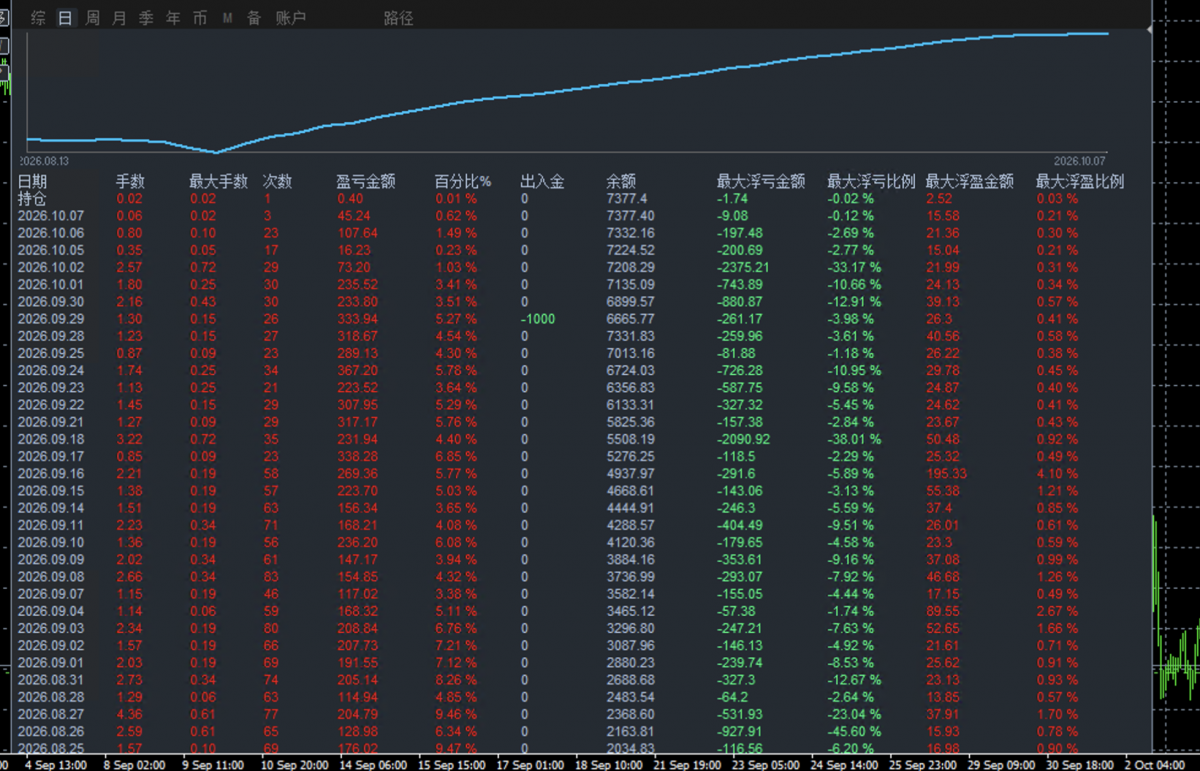Click the 2026.10.07 chart end date label

point(1080,160)
